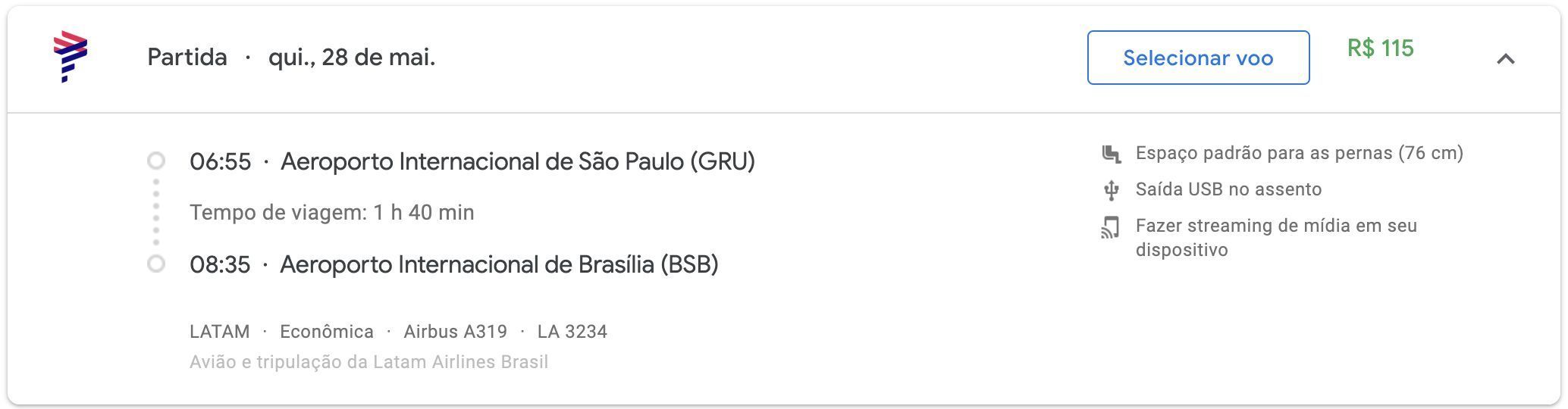Click Aeroporto Internacional de Brasília (BSB)
Image resolution: width=1568 pixels, height=409 pixels.
tap(499, 264)
